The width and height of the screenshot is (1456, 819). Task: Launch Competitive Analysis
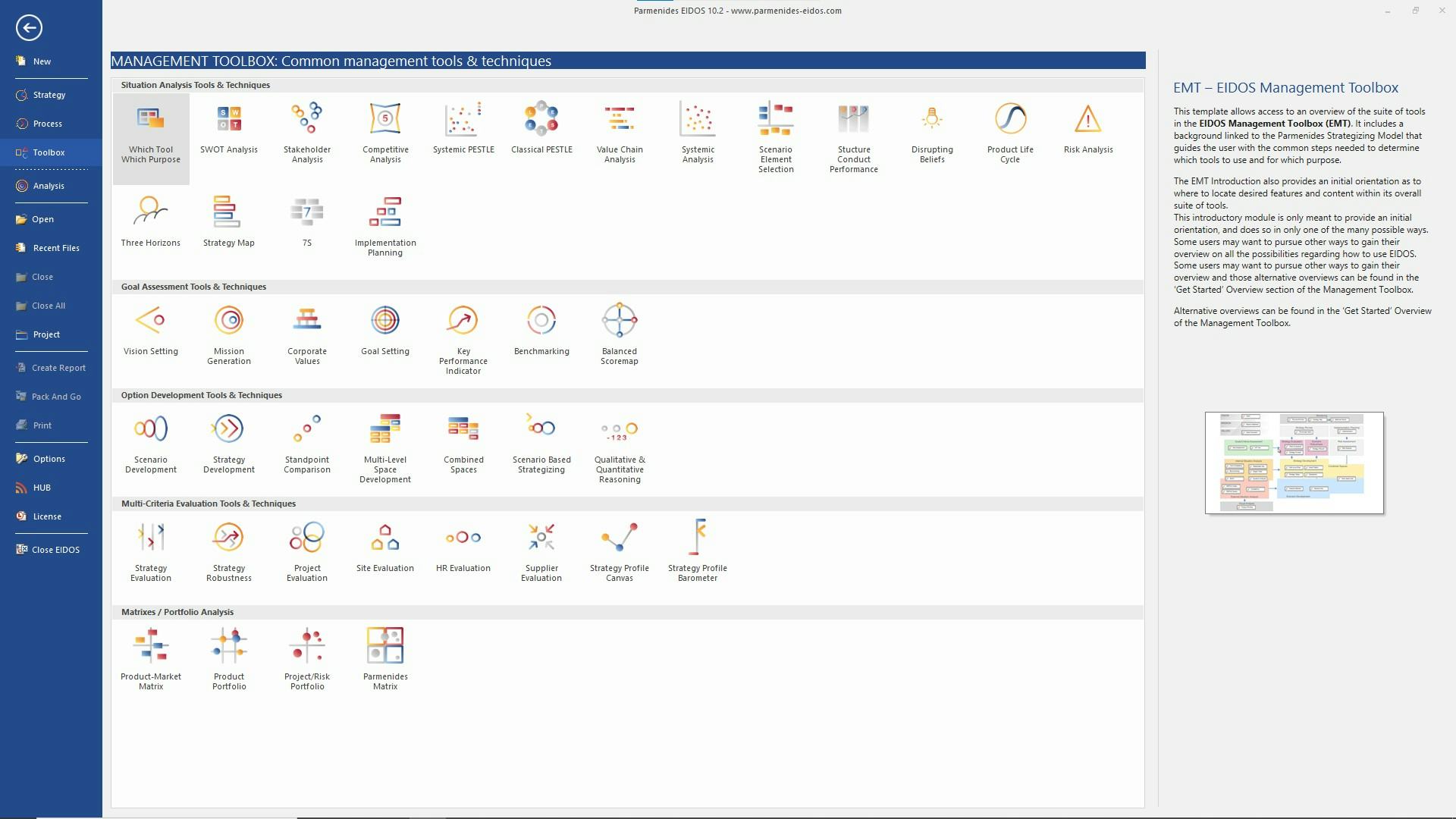[x=384, y=129]
